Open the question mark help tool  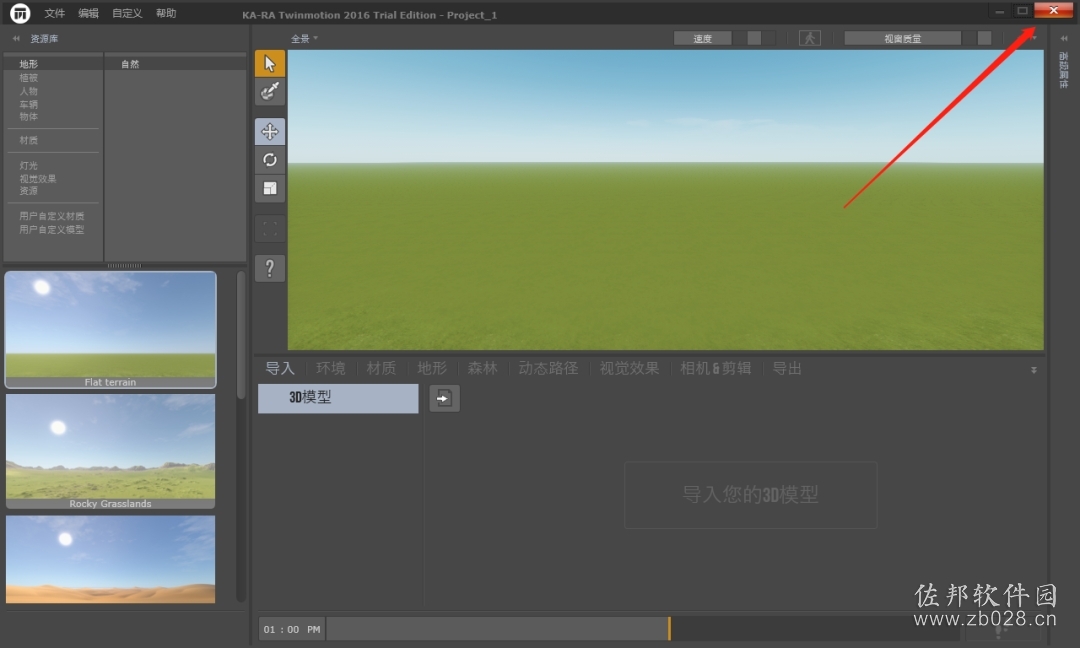click(269, 268)
